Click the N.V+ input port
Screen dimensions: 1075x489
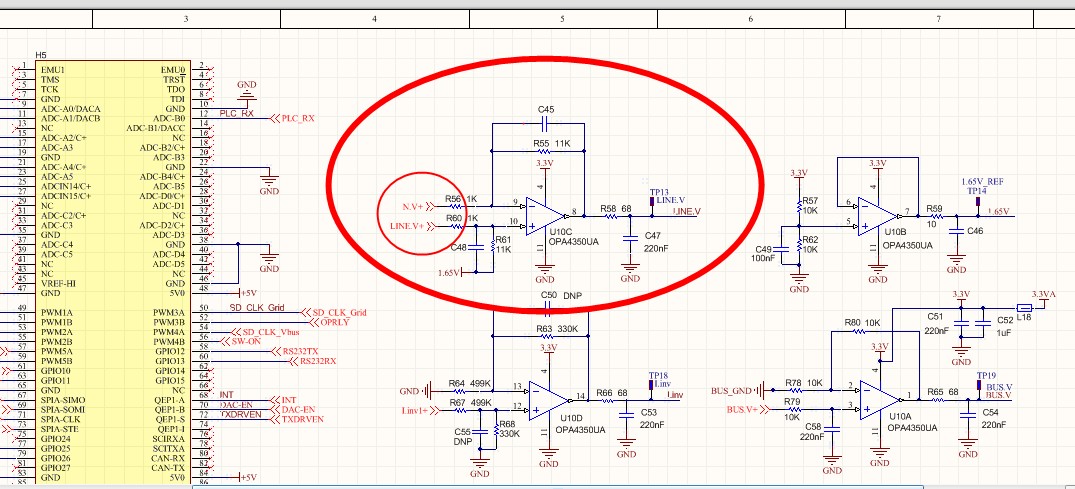pos(419,205)
